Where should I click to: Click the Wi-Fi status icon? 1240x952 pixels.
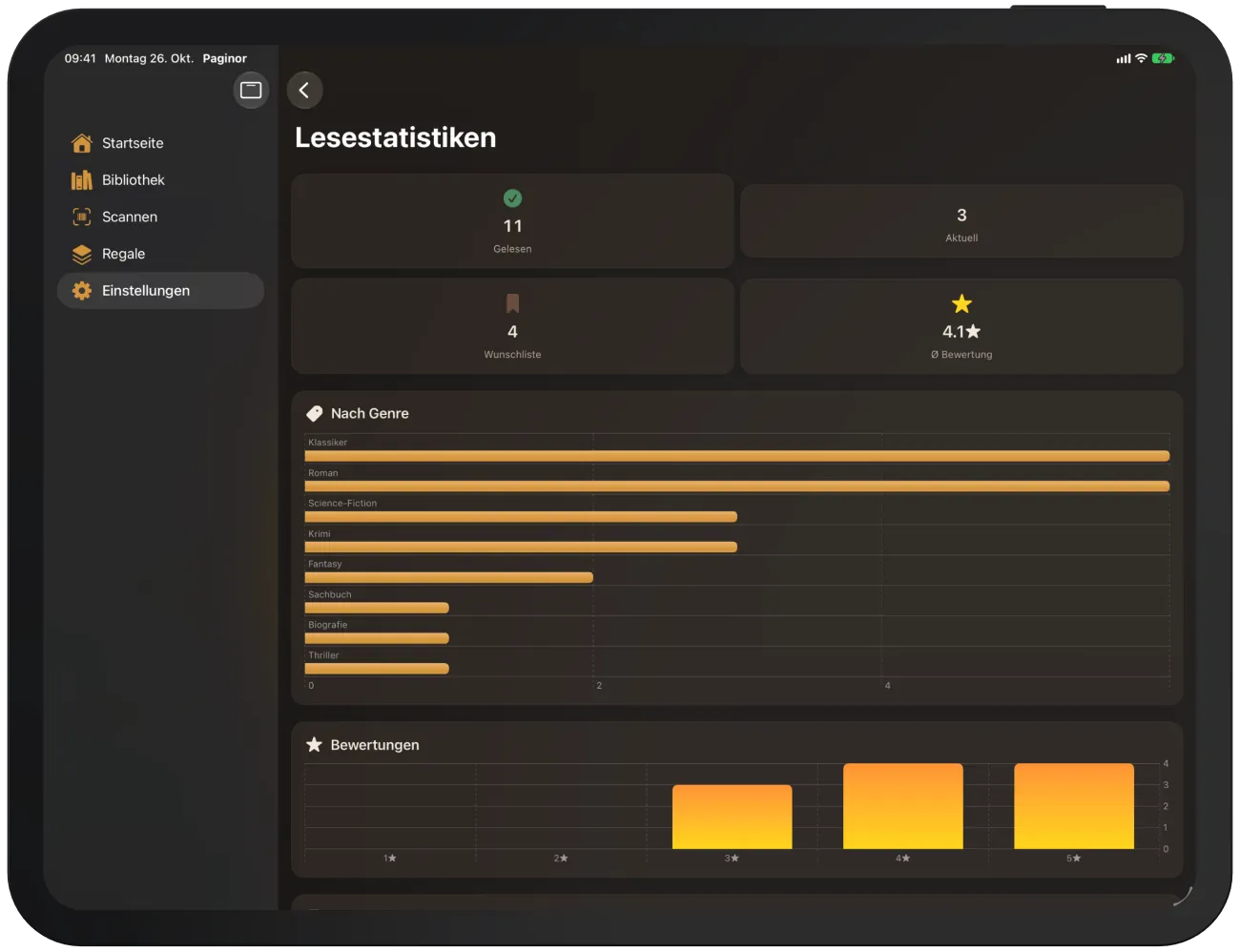coord(1141,58)
